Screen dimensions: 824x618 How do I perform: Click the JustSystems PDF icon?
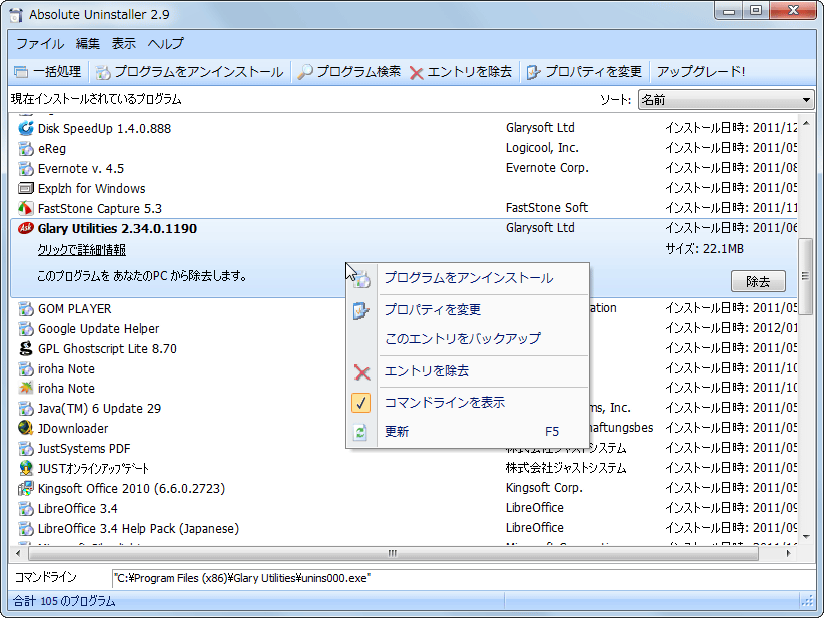pos(25,448)
